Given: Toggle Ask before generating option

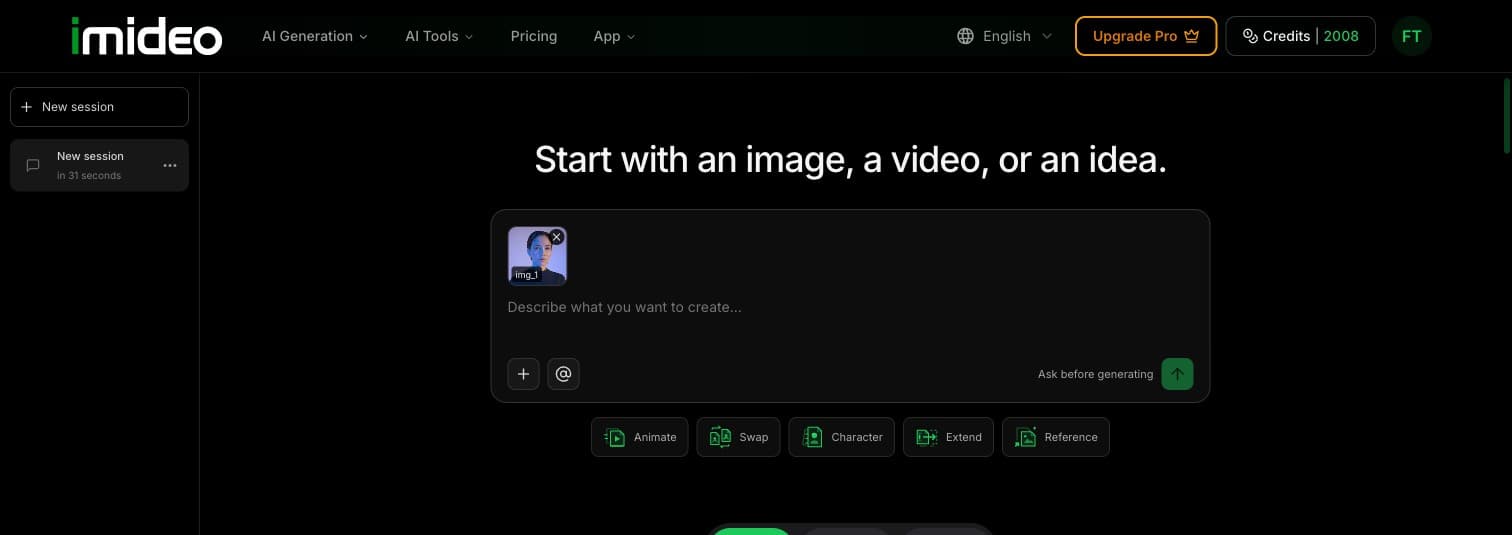Looking at the screenshot, I should tap(1095, 374).
